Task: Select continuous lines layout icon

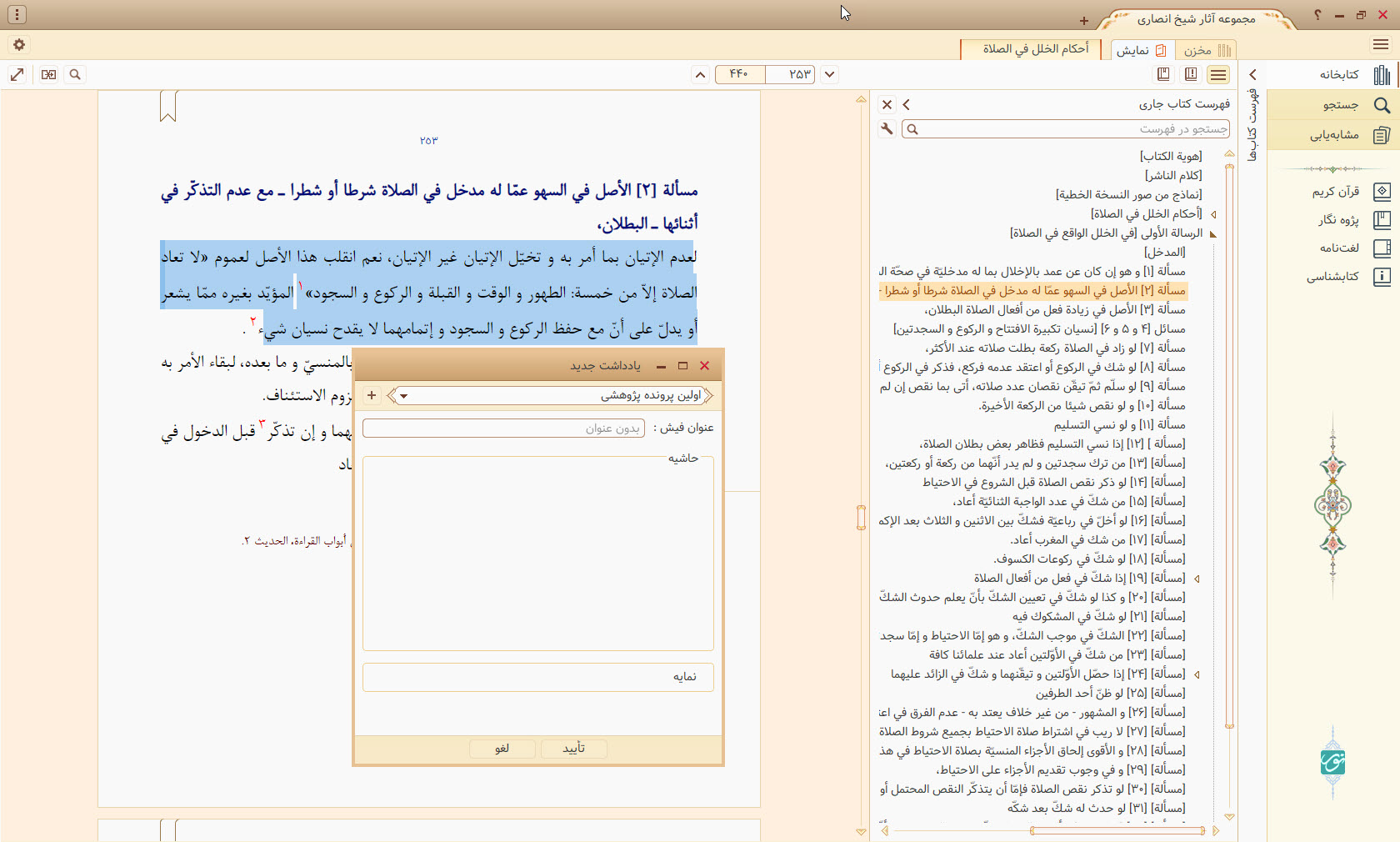Action: tap(1218, 74)
